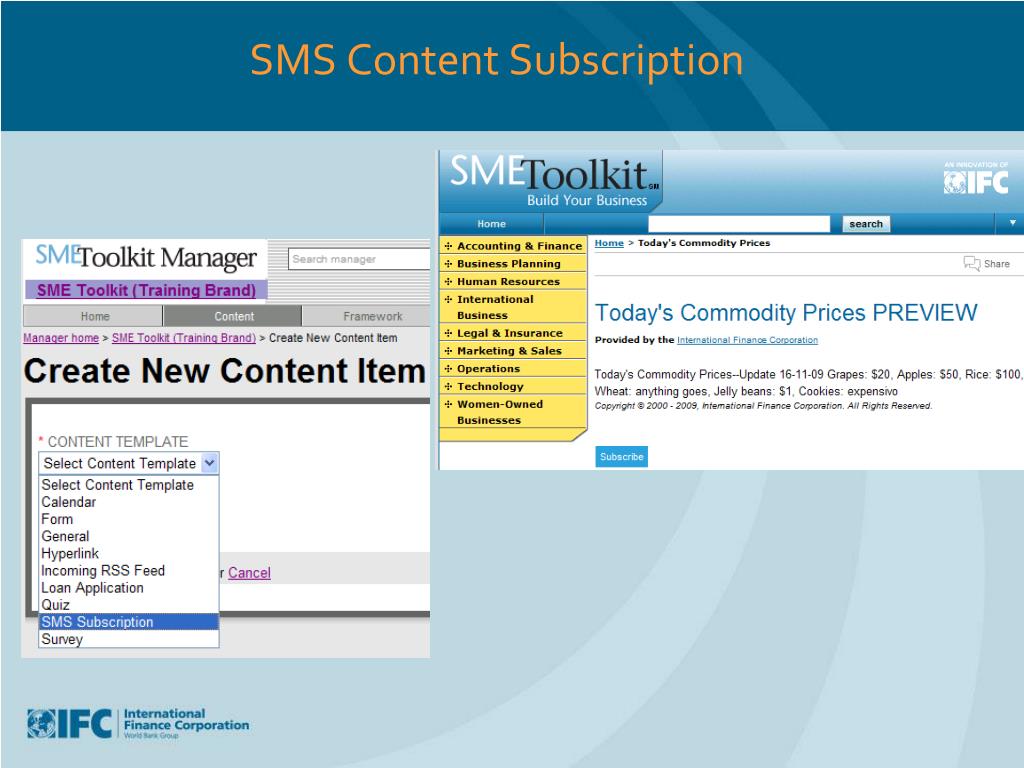Expand Human Resources category
Screen dimensions: 1024x768
[x=513, y=281]
